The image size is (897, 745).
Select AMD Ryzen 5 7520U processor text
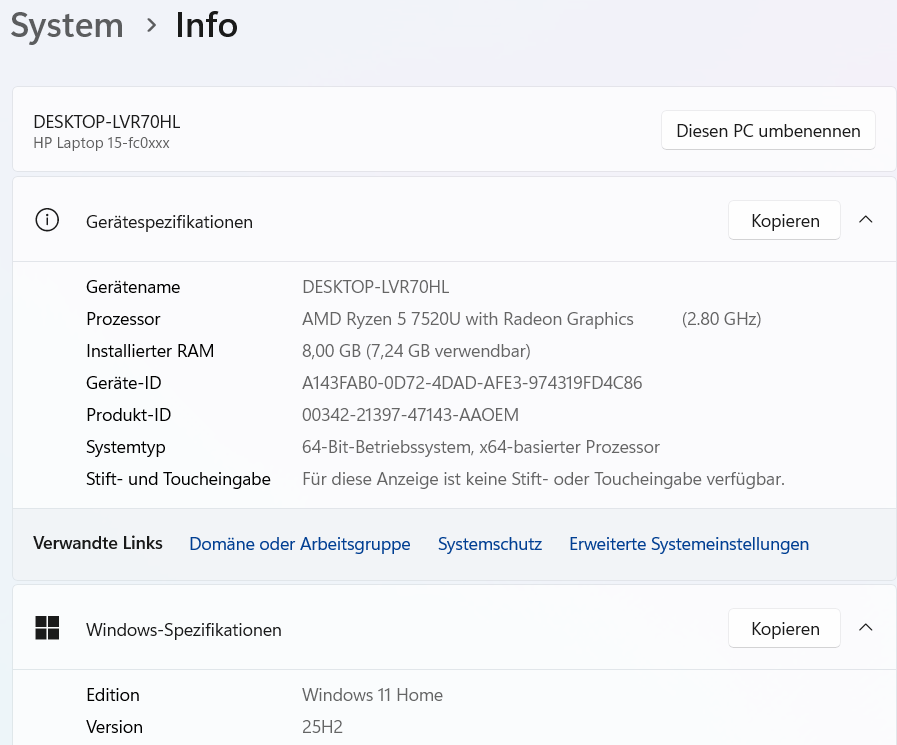tap(467, 319)
